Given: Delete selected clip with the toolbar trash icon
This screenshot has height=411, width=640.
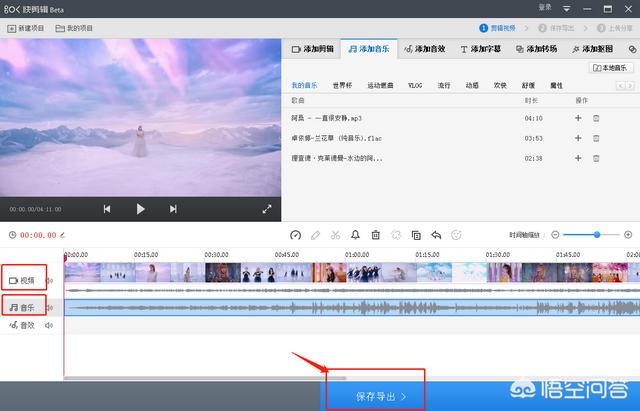Looking at the screenshot, I should (x=376, y=235).
